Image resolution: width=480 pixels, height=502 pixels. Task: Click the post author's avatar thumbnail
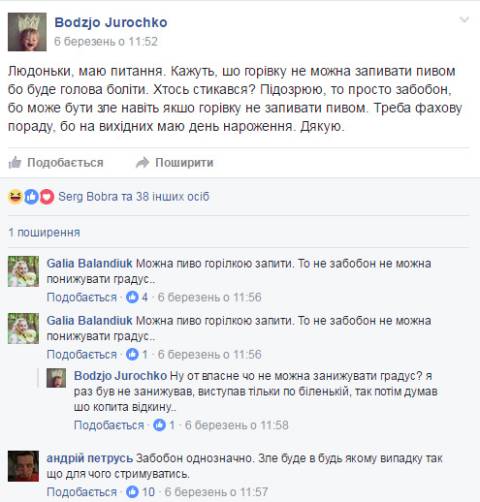[27, 32]
